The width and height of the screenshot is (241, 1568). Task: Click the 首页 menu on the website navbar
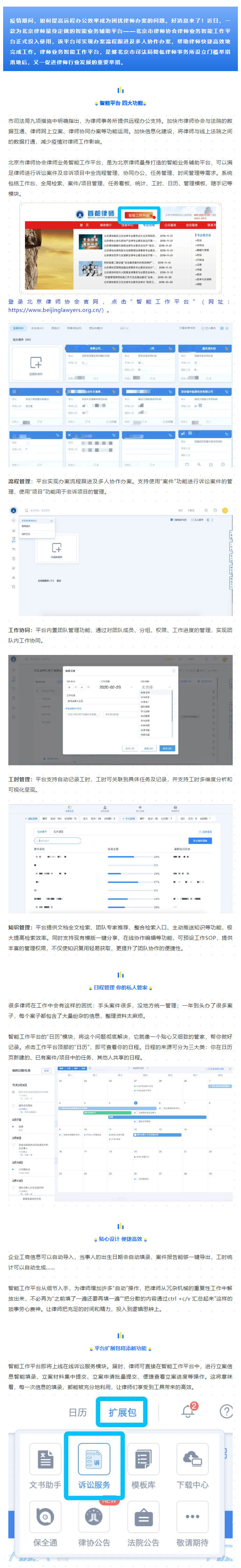click(85, 225)
